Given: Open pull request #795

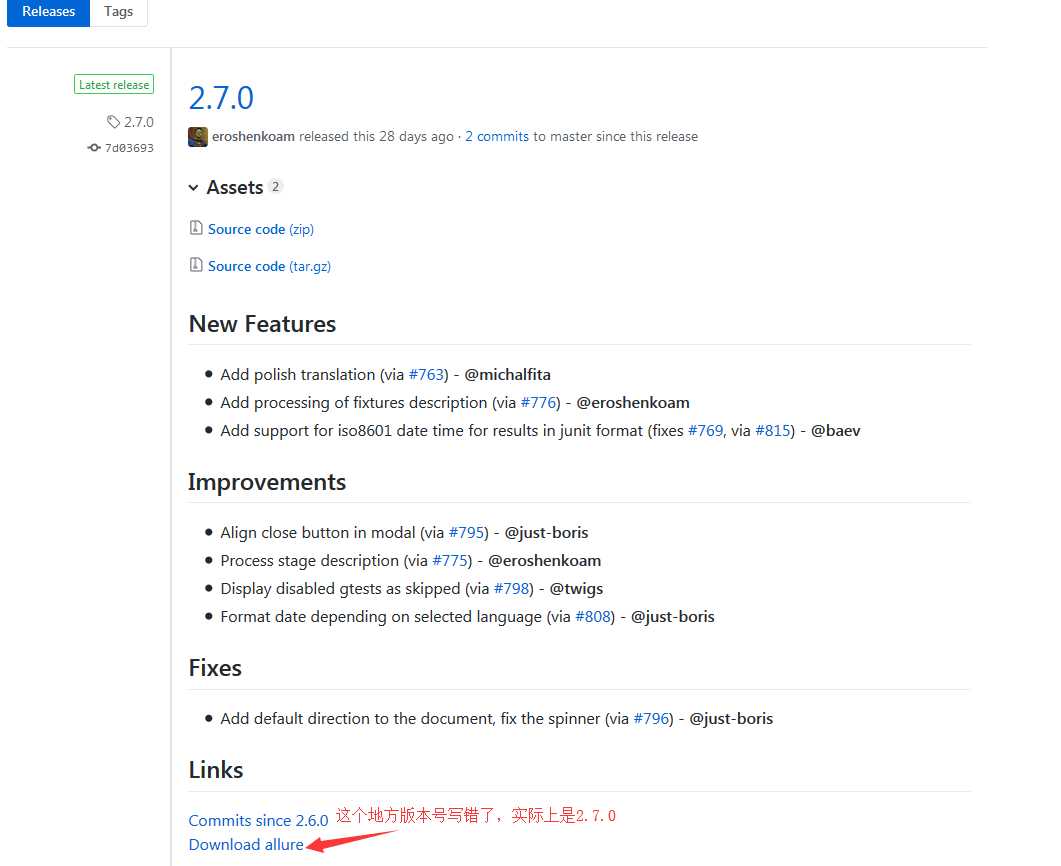Looking at the screenshot, I should coord(467,533).
